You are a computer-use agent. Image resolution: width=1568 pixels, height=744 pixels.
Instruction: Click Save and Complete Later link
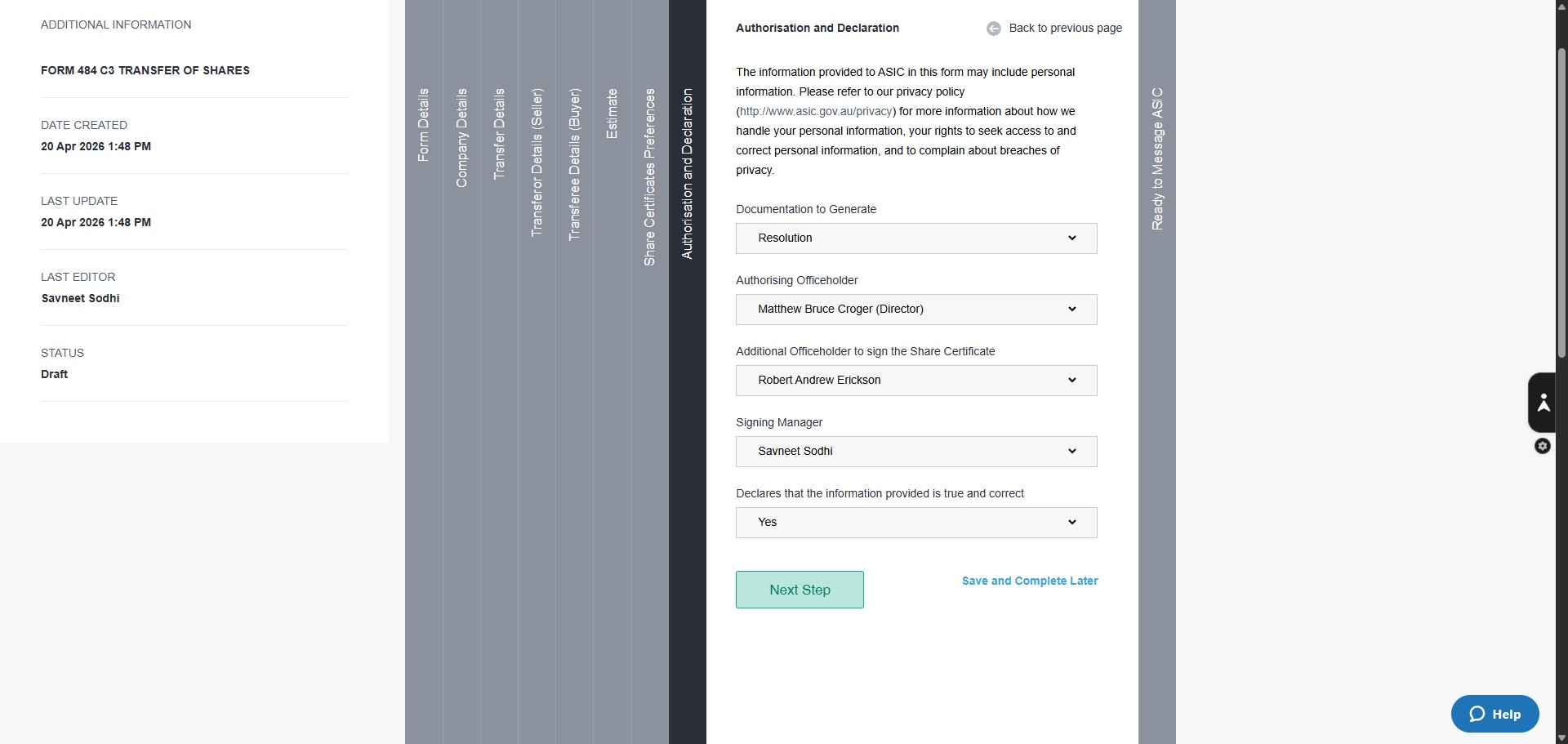tap(1030, 581)
